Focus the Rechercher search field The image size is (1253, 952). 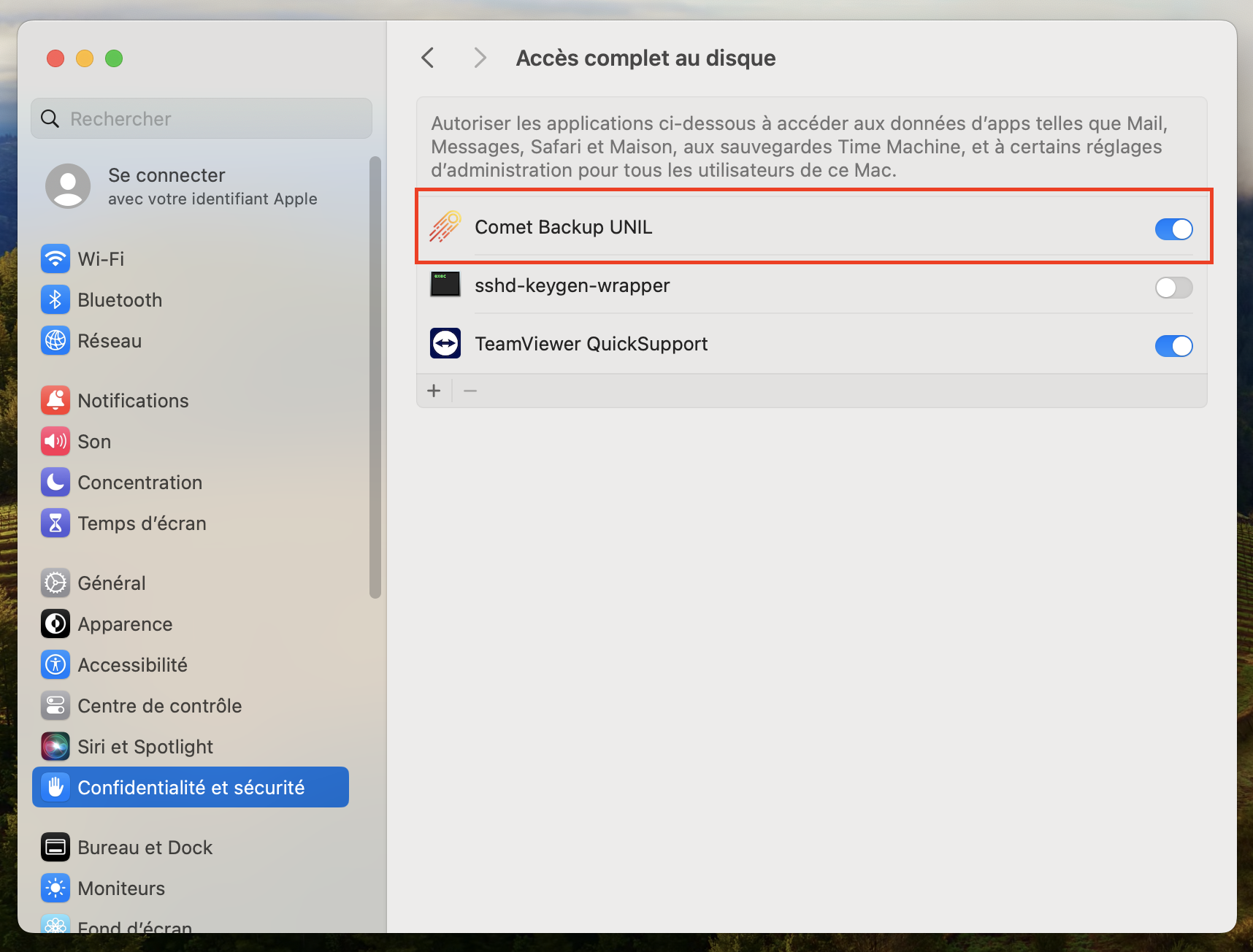(x=212, y=119)
